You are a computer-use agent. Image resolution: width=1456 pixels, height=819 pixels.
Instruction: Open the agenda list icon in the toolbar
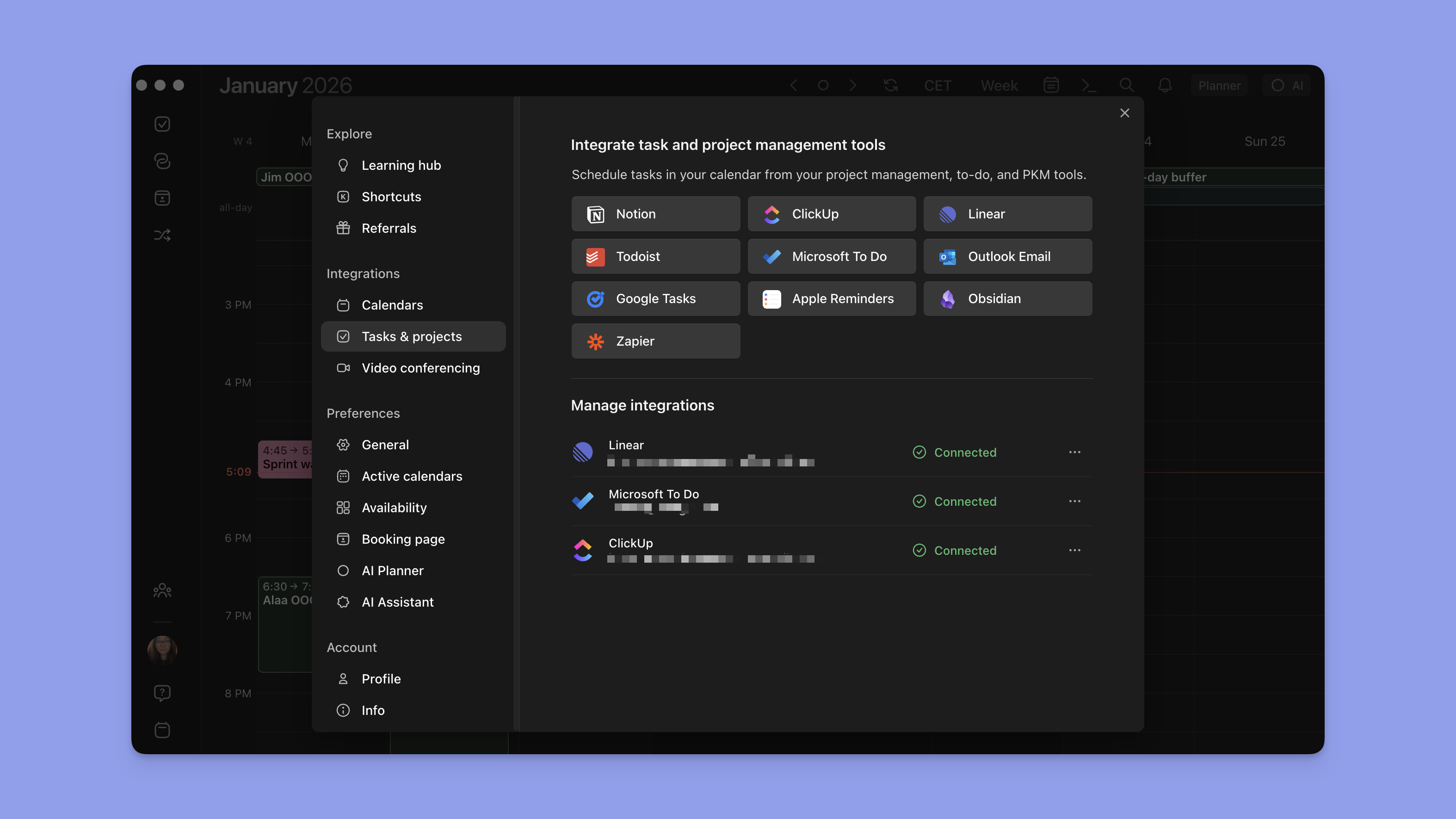click(1051, 85)
